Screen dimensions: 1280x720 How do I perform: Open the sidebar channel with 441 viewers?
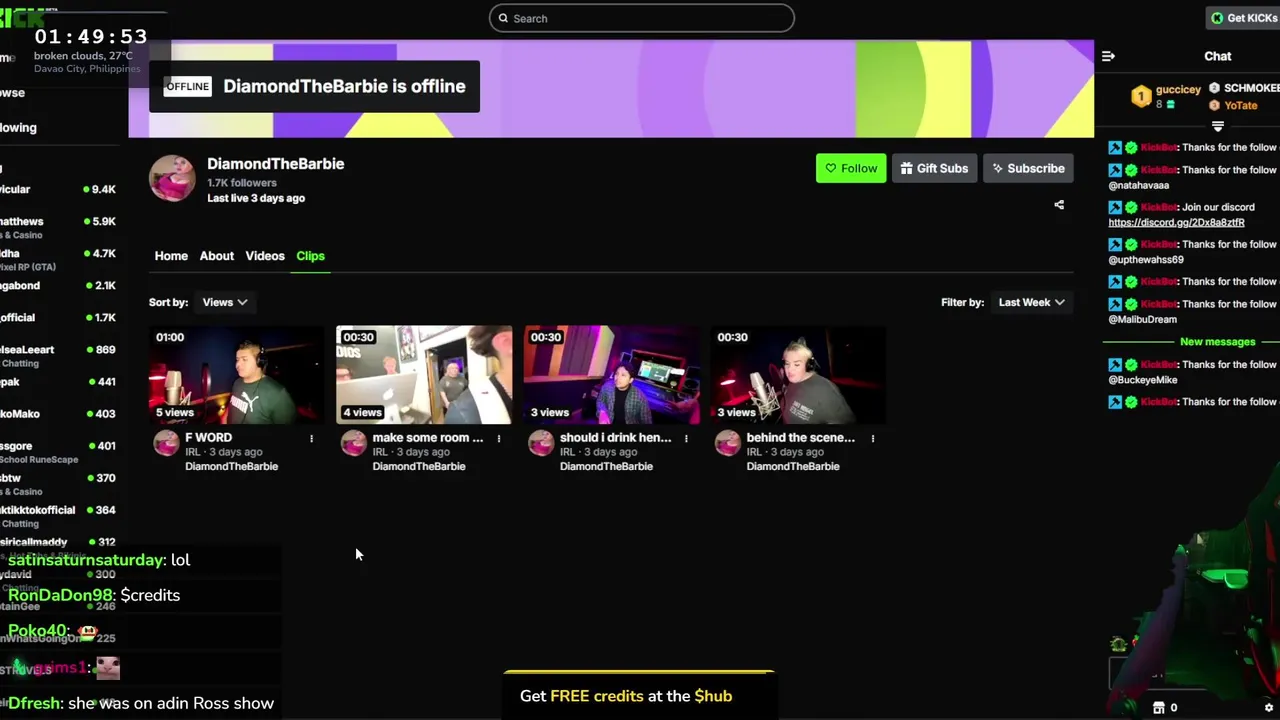point(60,381)
